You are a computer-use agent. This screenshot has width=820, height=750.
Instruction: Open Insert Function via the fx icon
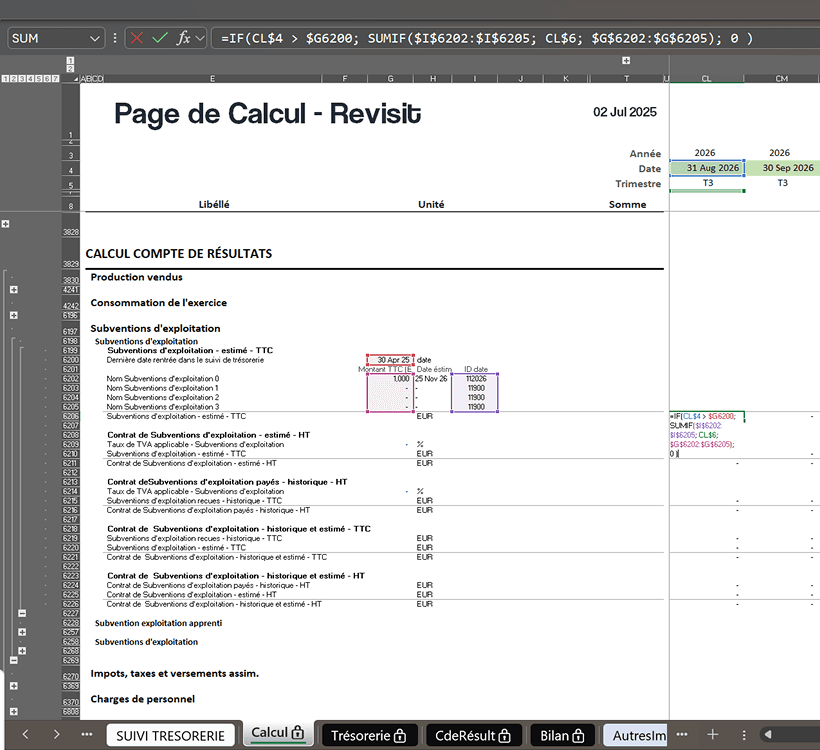point(183,38)
